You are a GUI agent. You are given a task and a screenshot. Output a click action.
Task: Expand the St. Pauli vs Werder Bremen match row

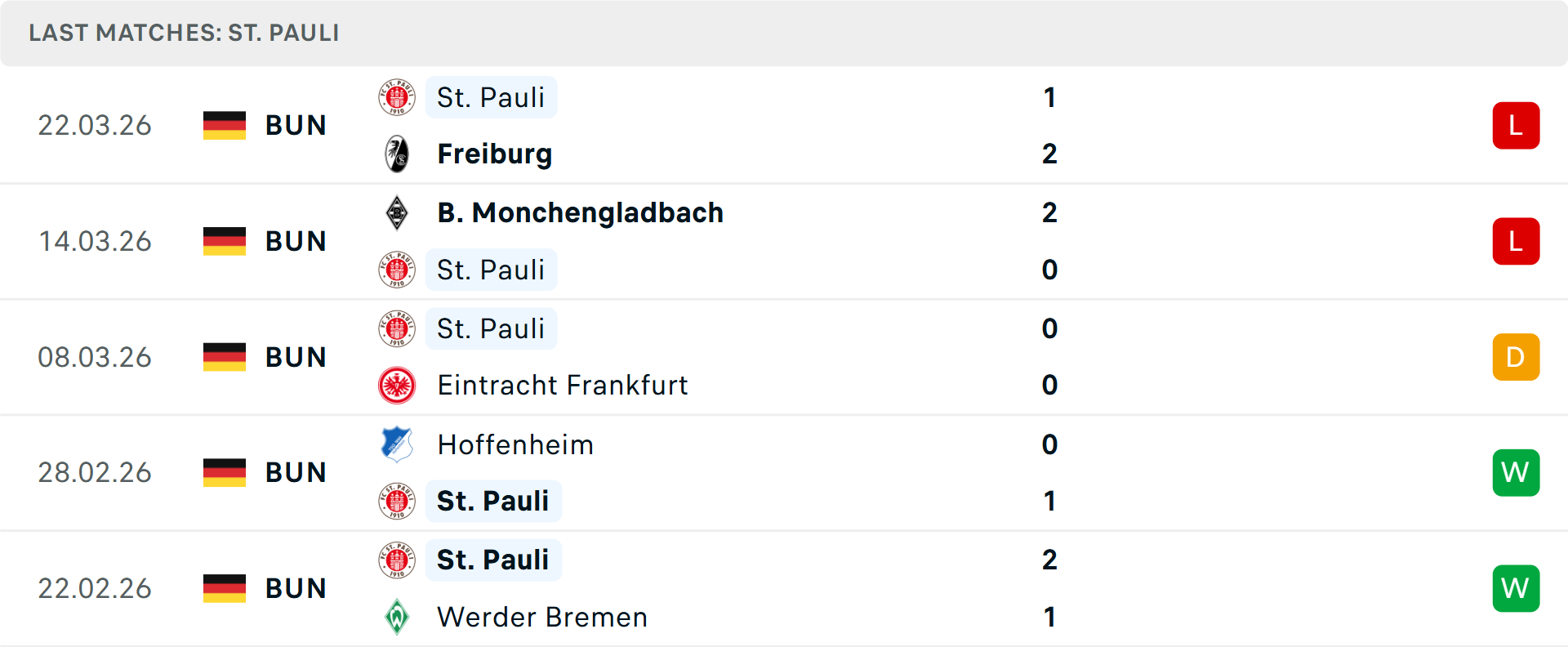(x=784, y=588)
